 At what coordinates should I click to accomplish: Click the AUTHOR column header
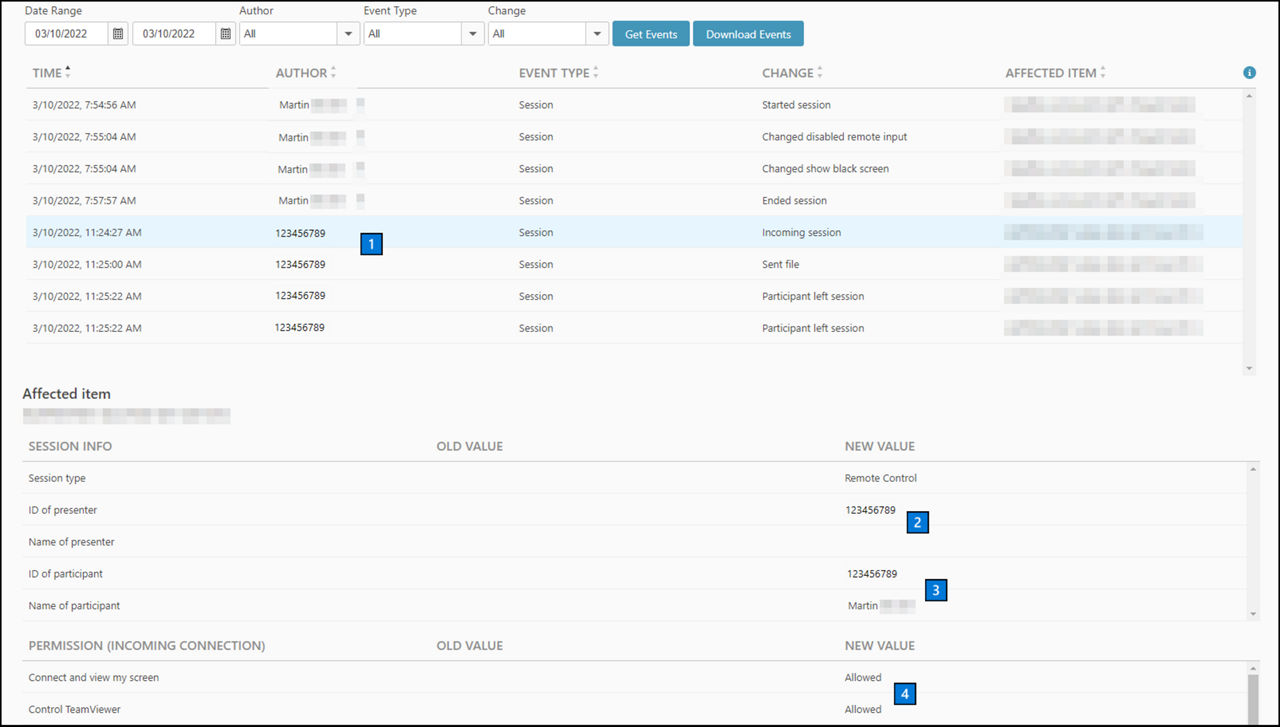(x=301, y=73)
